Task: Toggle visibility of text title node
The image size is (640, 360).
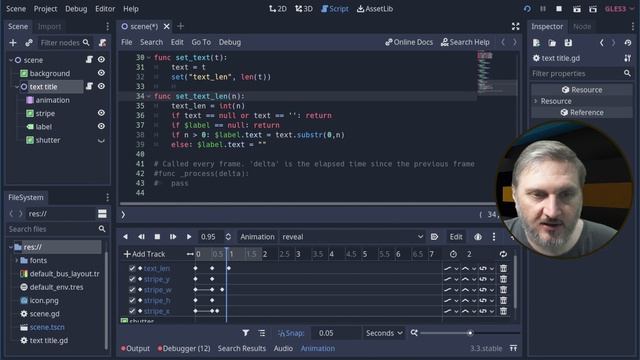Action: tap(101, 87)
